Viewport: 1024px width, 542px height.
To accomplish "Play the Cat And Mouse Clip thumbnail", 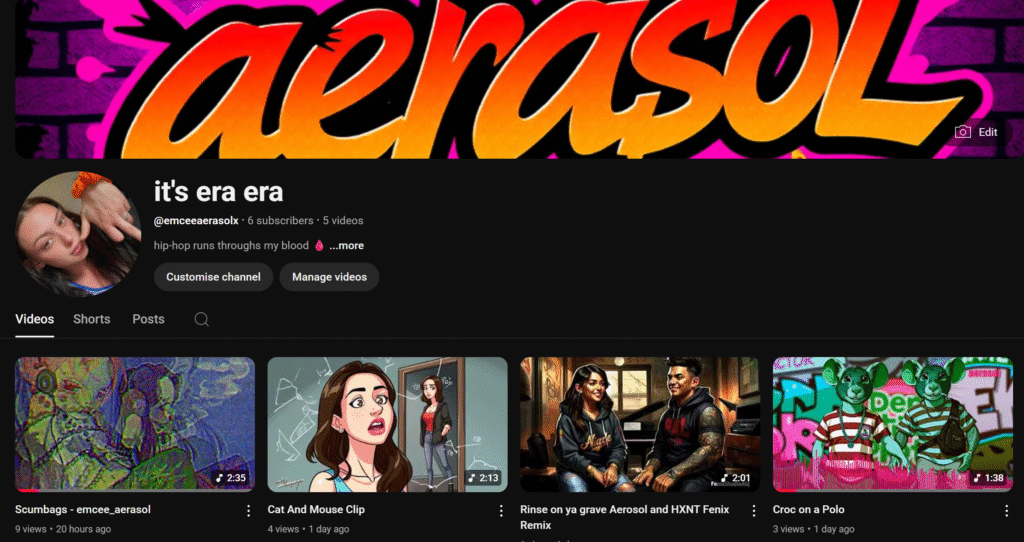I will tap(387, 424).
